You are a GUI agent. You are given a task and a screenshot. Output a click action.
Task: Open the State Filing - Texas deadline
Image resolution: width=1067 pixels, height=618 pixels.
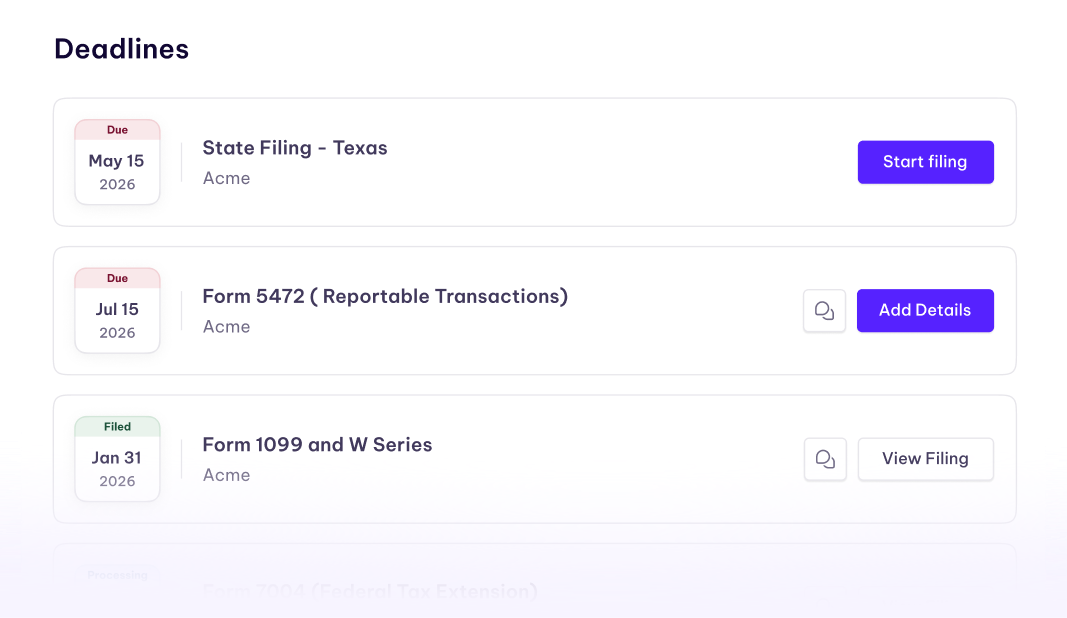tap(295, 148)
